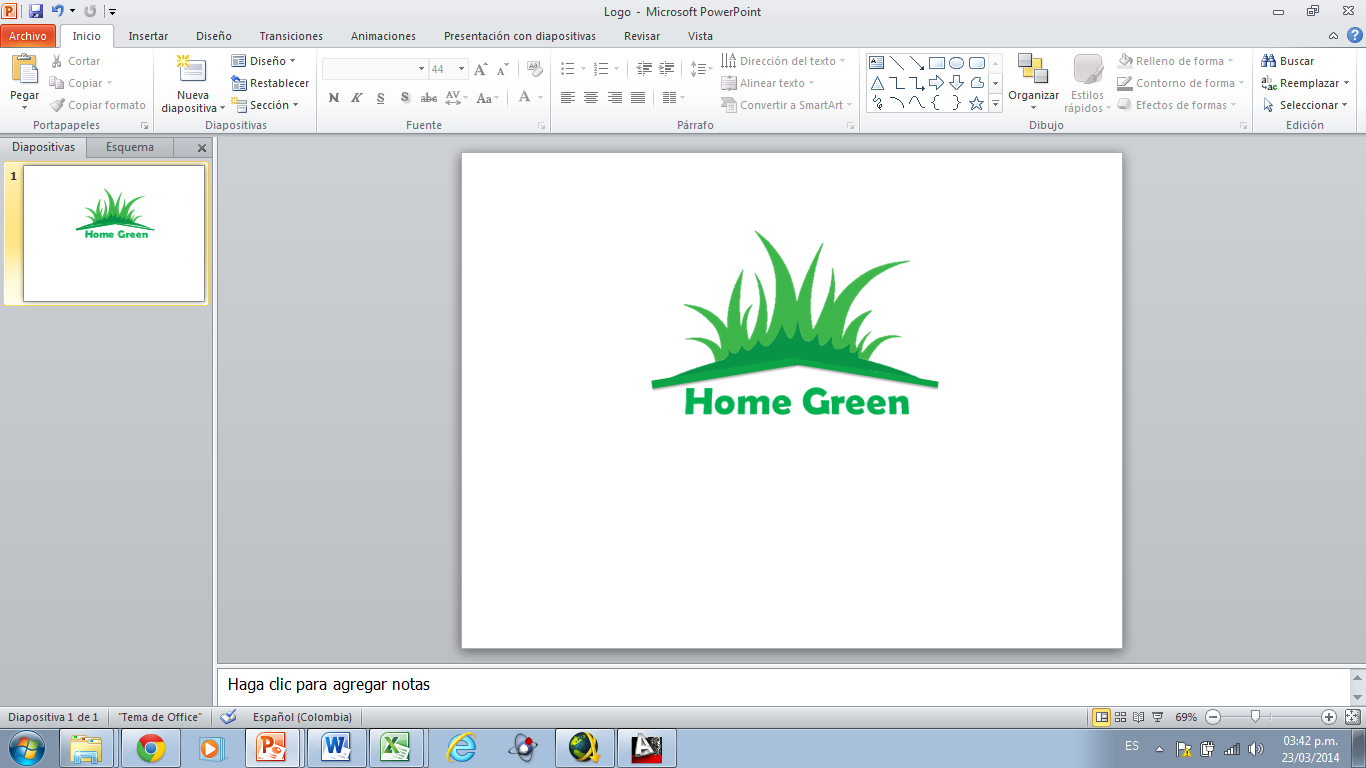Click the Reemplazar button
This screenshot has width=1366, height=768.
[x=1305, y=83]
